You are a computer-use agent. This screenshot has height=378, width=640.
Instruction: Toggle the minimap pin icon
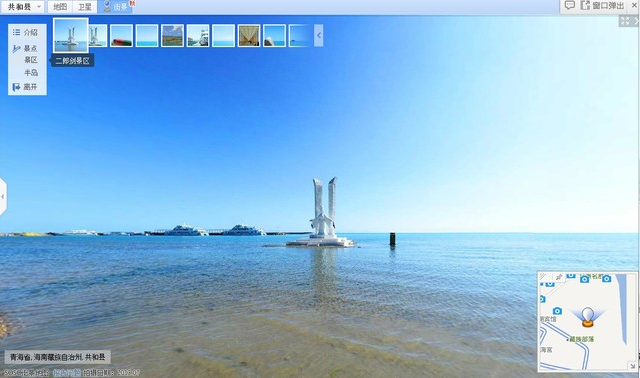(x=559, y=277)
